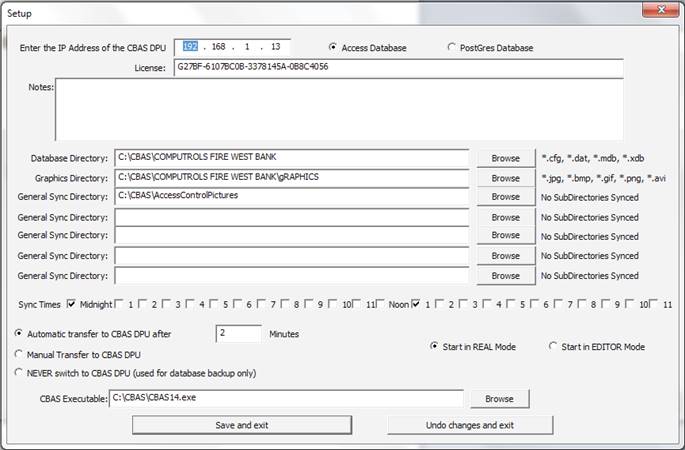Select the Access Database radio button
Image resolution: width=685 pixels, height=450 pixels.
pos(333,47)
